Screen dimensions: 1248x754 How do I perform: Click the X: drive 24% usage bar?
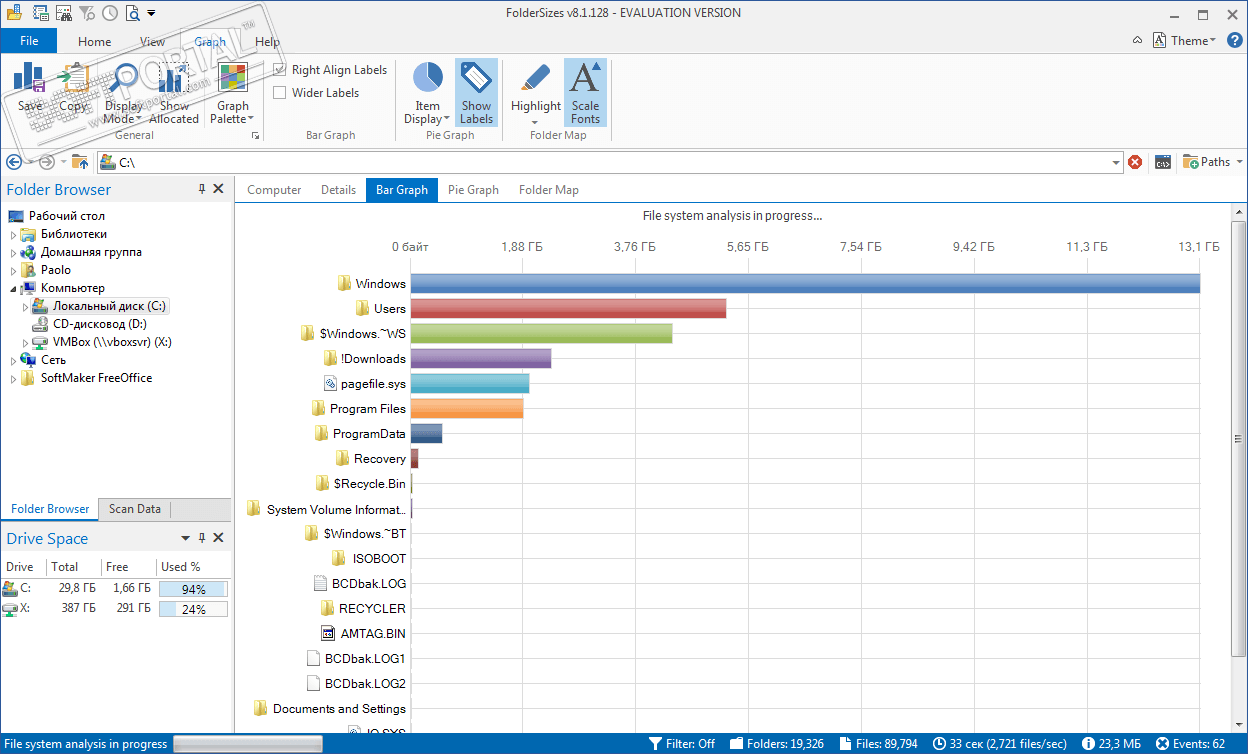tap(193, 609)
